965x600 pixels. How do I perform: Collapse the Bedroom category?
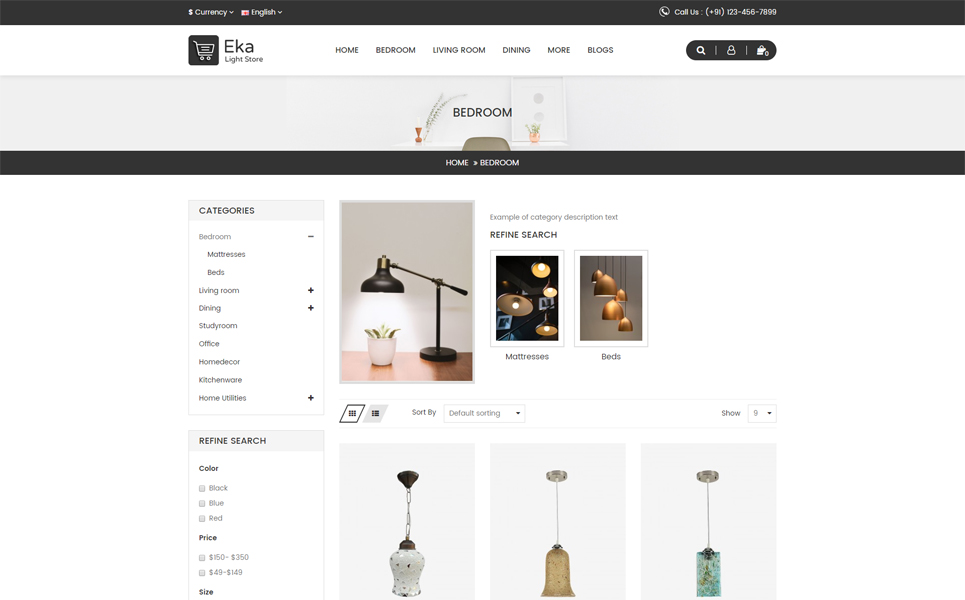pyautogui.click(x=311, y=237)
